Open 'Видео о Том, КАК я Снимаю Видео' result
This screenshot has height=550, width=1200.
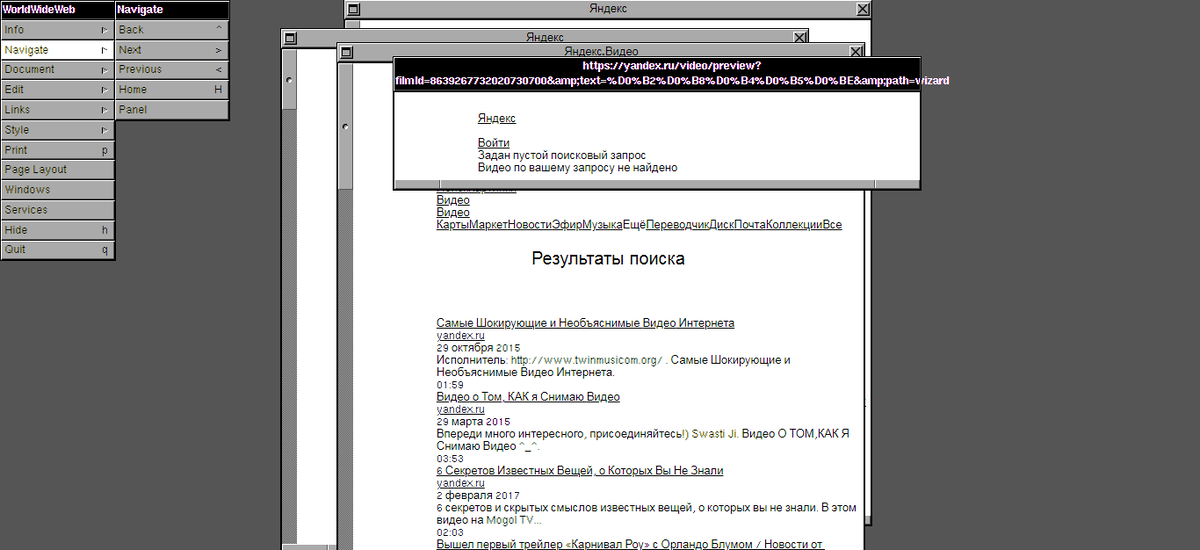tap(528, 397)
